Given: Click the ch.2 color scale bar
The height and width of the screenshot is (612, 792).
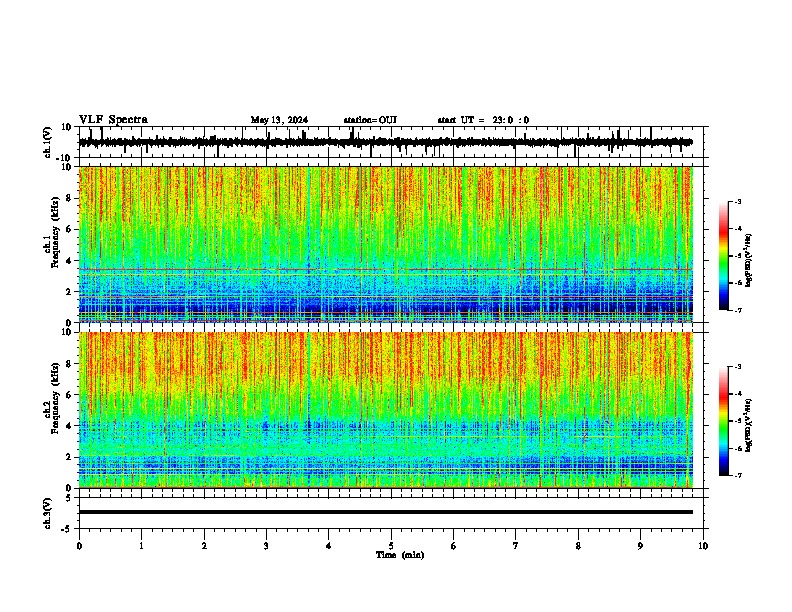Looking at the screenshot, I should 724,421.
